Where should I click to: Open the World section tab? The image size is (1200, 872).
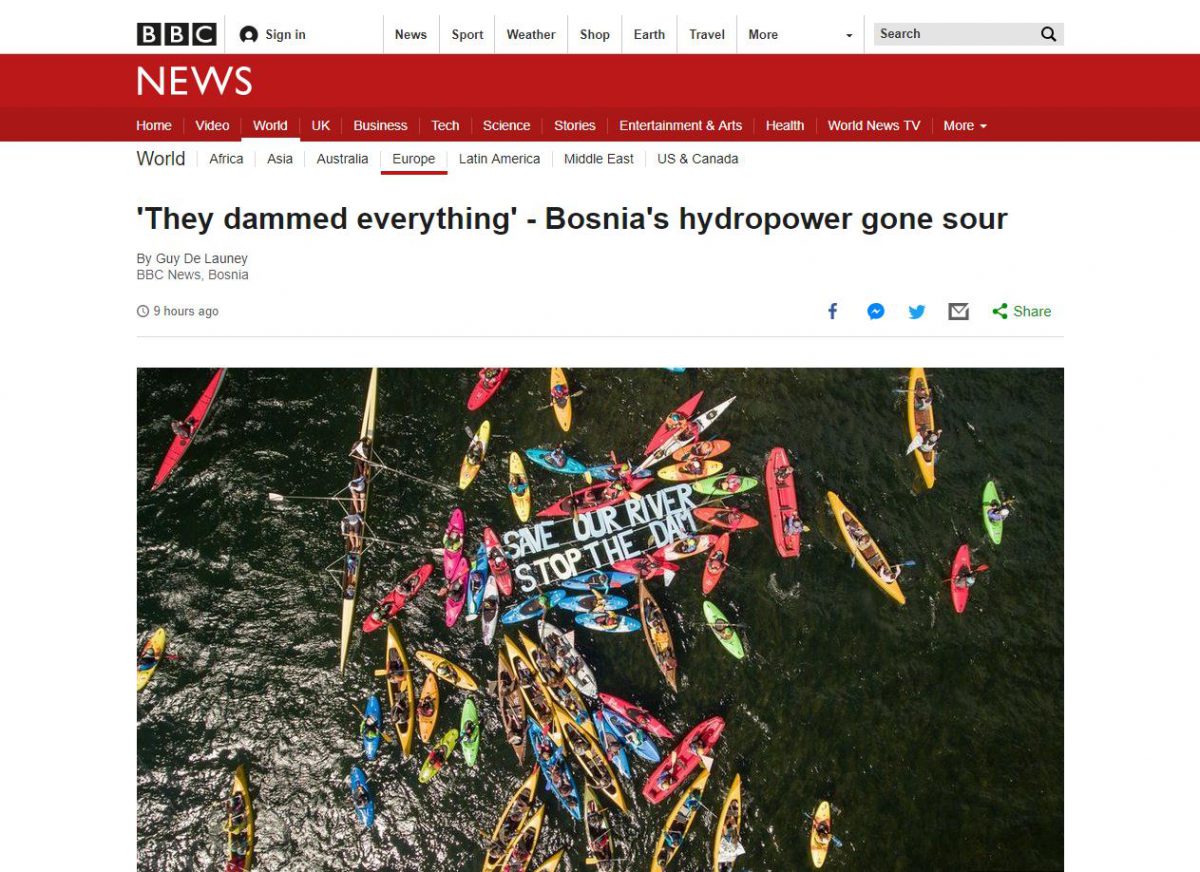coord(270,125)
